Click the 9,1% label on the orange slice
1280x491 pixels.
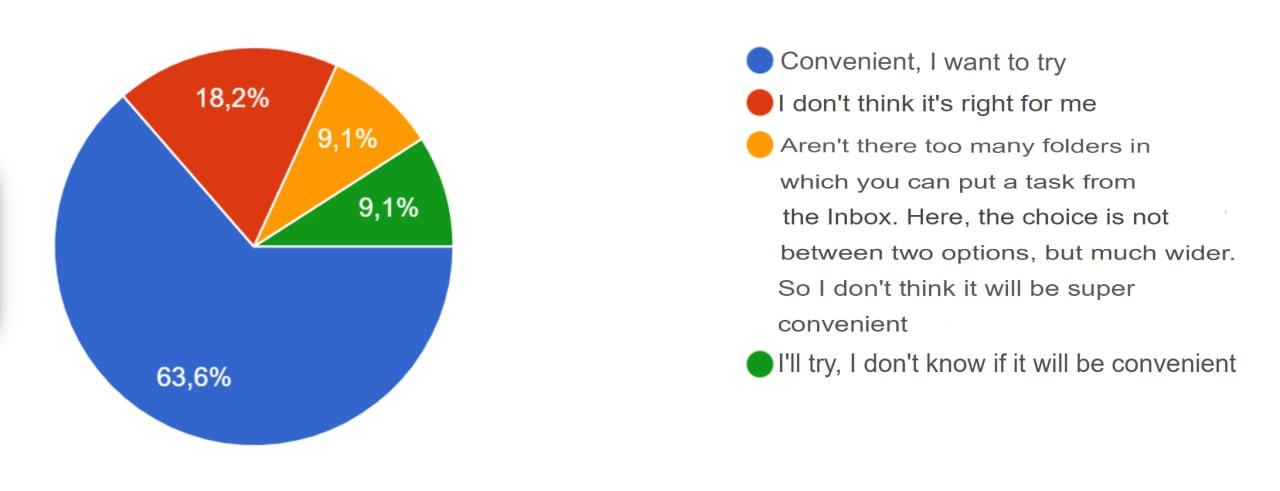pyautogui.click(x=348, y=139)
